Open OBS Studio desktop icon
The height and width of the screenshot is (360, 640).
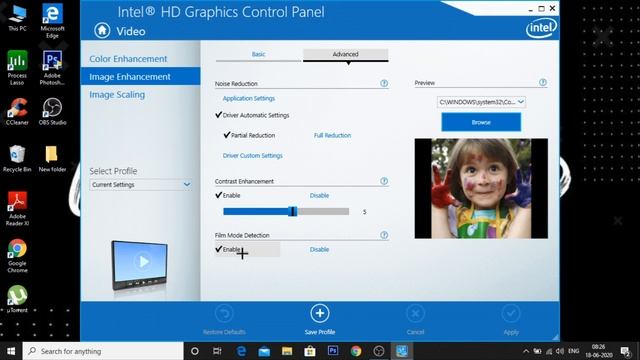point(52,111)
